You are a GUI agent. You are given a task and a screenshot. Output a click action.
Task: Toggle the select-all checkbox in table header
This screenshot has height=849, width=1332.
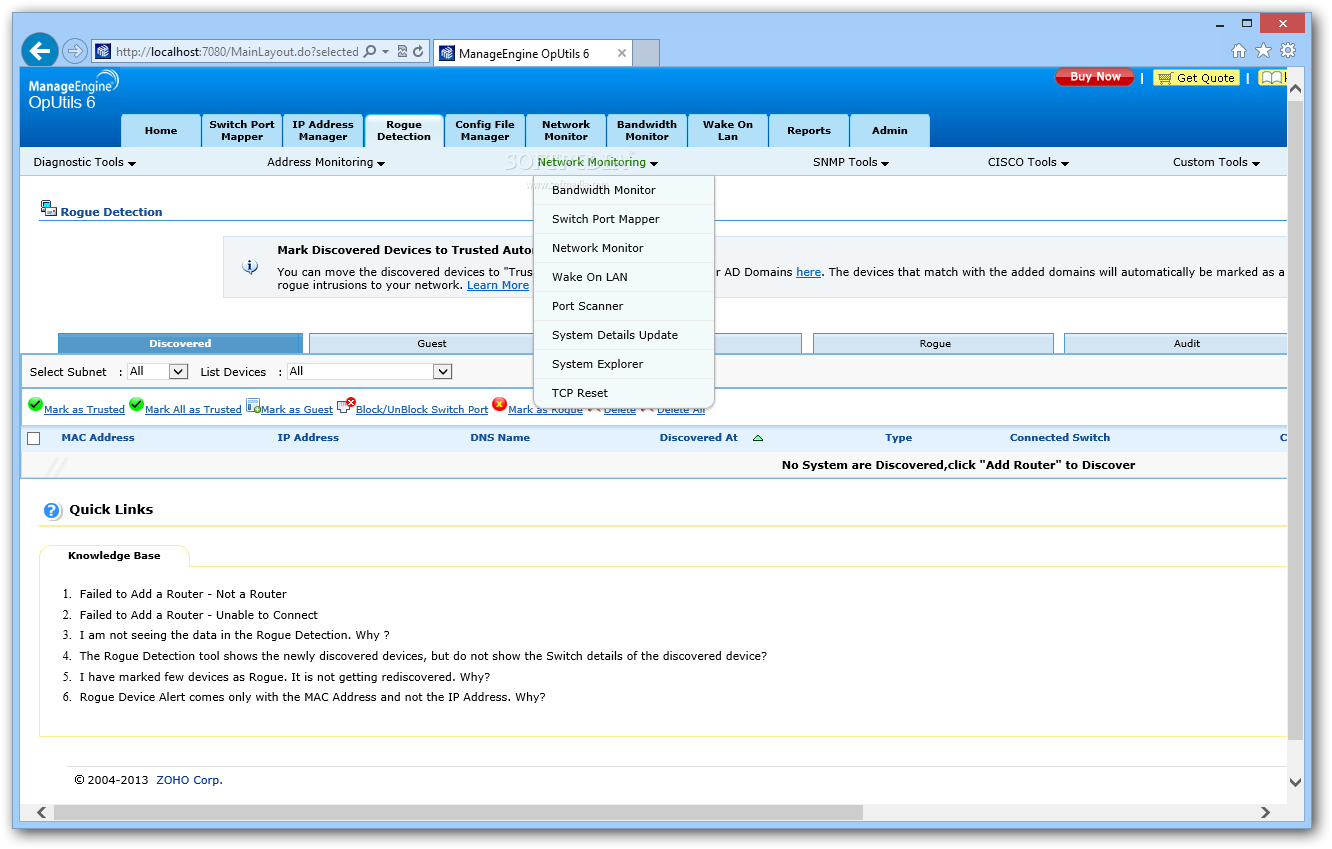click(34, 438)
